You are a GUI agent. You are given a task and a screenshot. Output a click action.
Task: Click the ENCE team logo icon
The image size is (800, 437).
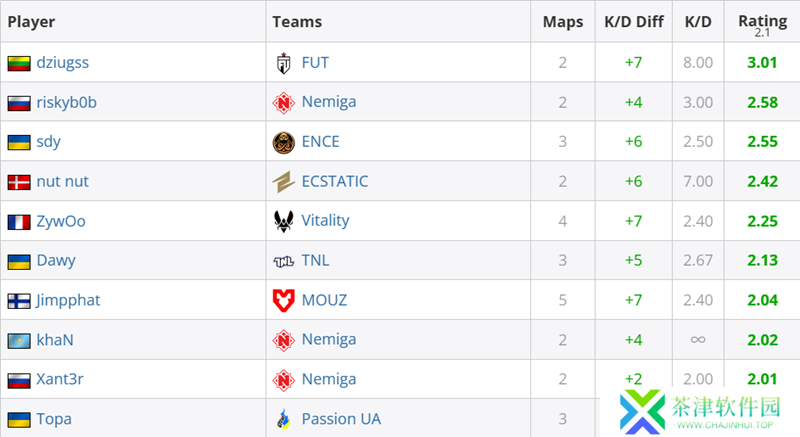tap(283, 142)
